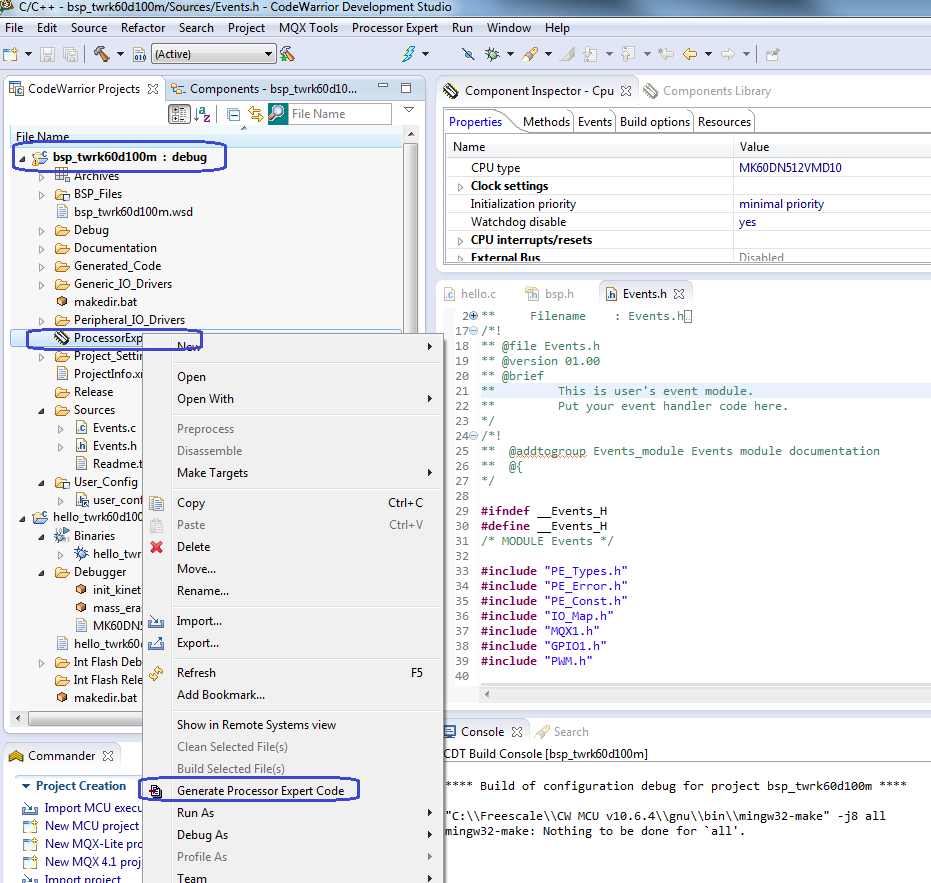Minimize the CodeWarrior Projects panel
Screen dimensions: 931x883
click(384, 88)
